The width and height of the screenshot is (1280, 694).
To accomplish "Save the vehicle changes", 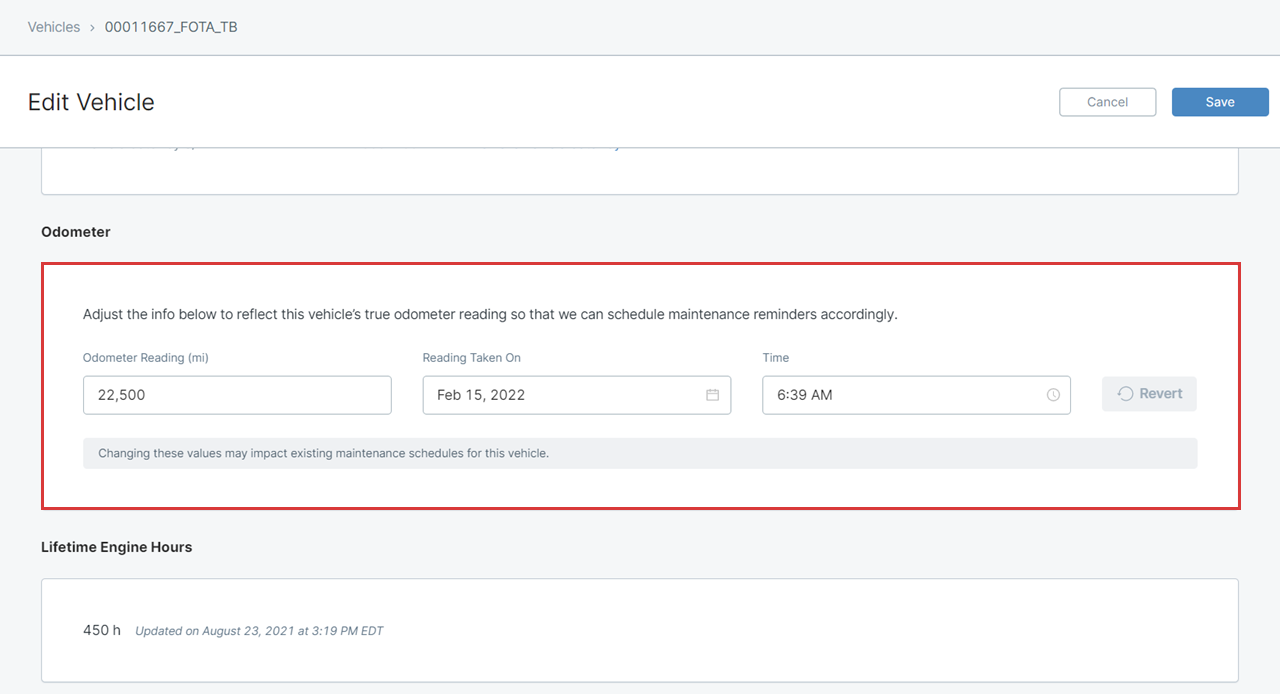I will click(x=1220, y=102).
